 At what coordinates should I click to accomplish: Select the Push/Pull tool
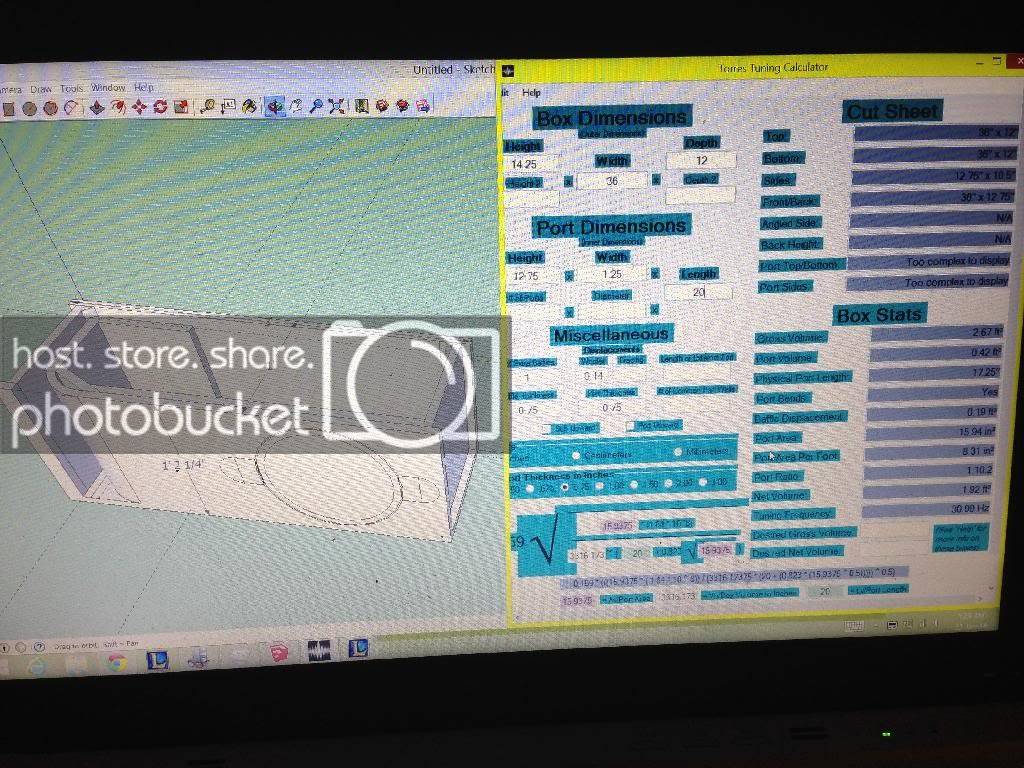click(x=97, y=107)
